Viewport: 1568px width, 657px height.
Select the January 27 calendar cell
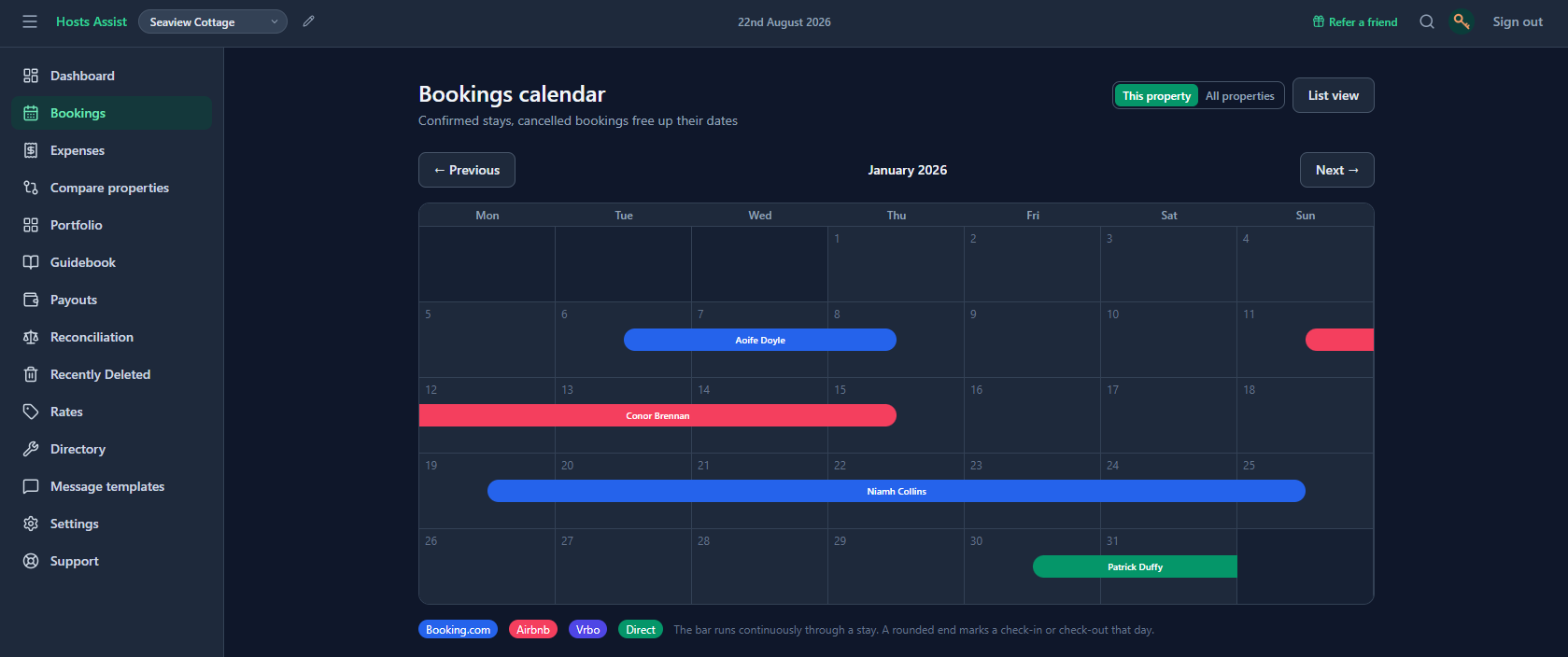coord(623,566)
